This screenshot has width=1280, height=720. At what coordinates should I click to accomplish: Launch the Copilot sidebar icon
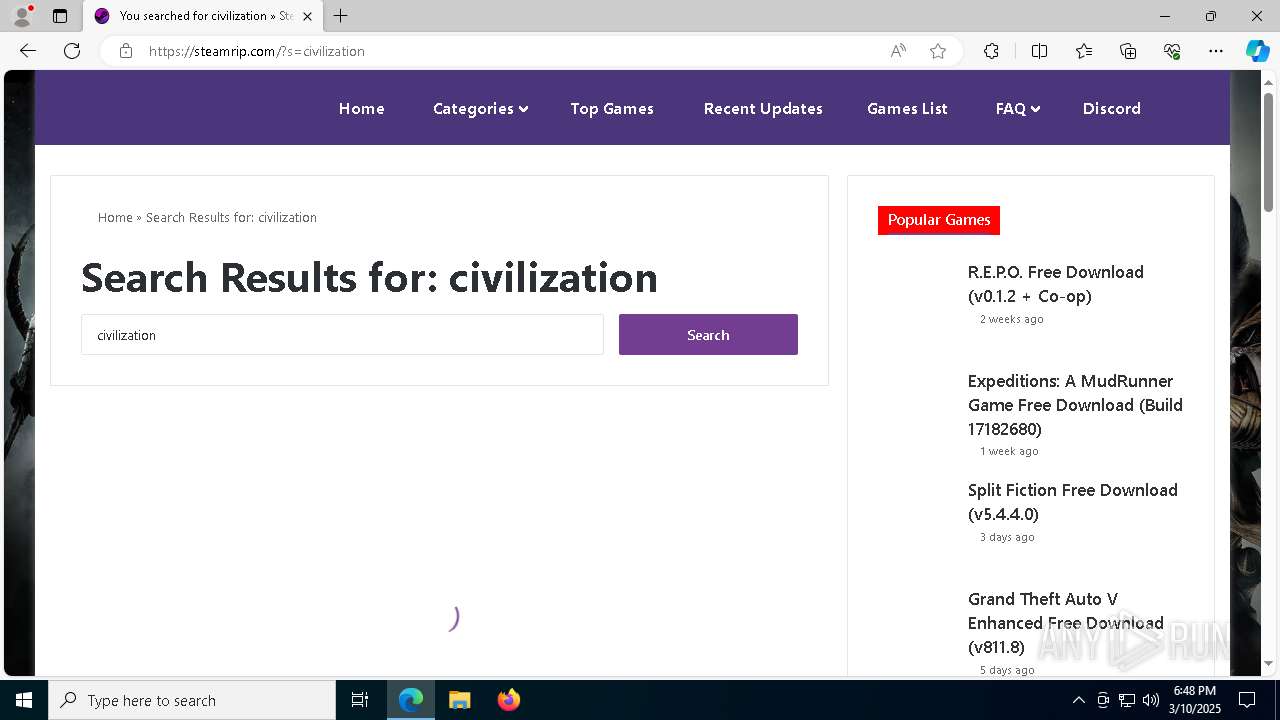(1257, 51)
